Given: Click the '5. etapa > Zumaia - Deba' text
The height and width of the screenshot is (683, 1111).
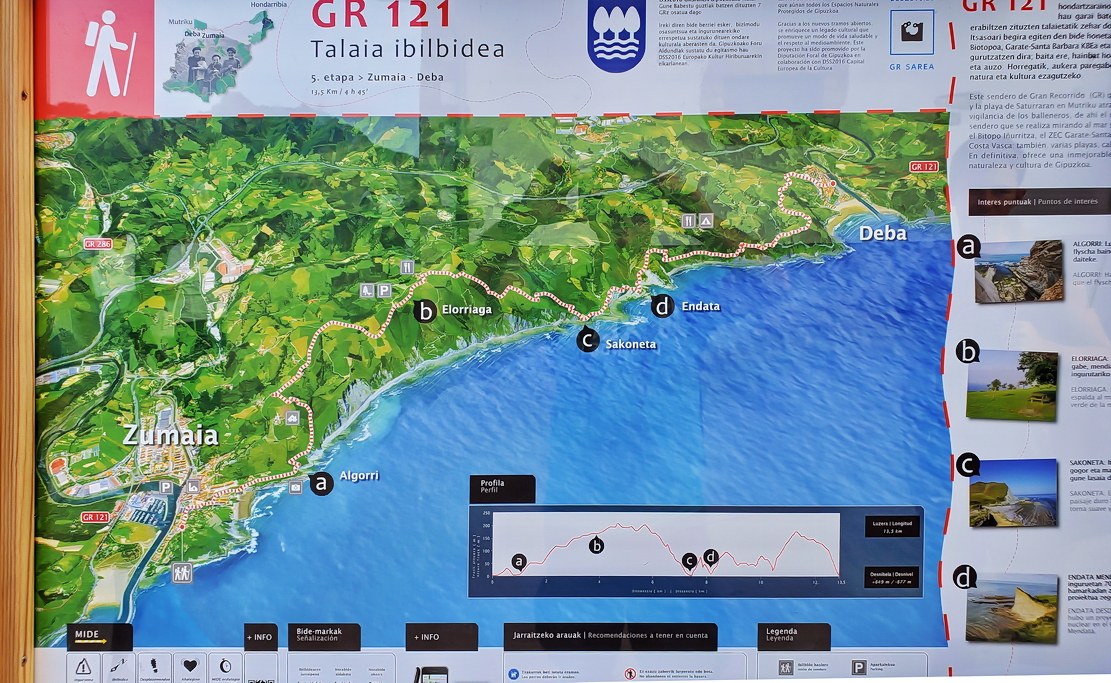Looking at the screenshot, I should 377,77.
